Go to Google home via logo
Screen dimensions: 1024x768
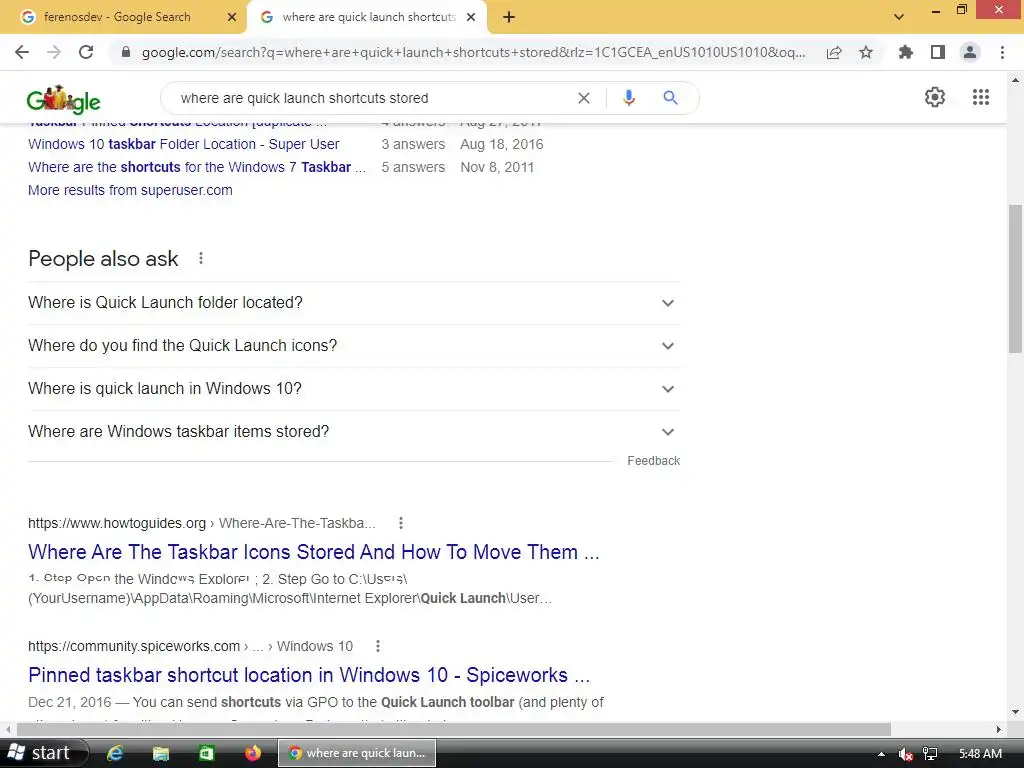tap(63, 99)
